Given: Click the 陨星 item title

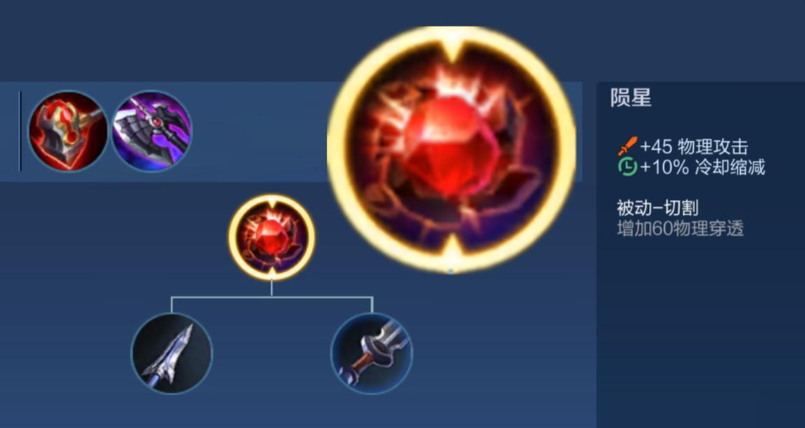Looking at the screenshot, I should click(x=631, y=98).
